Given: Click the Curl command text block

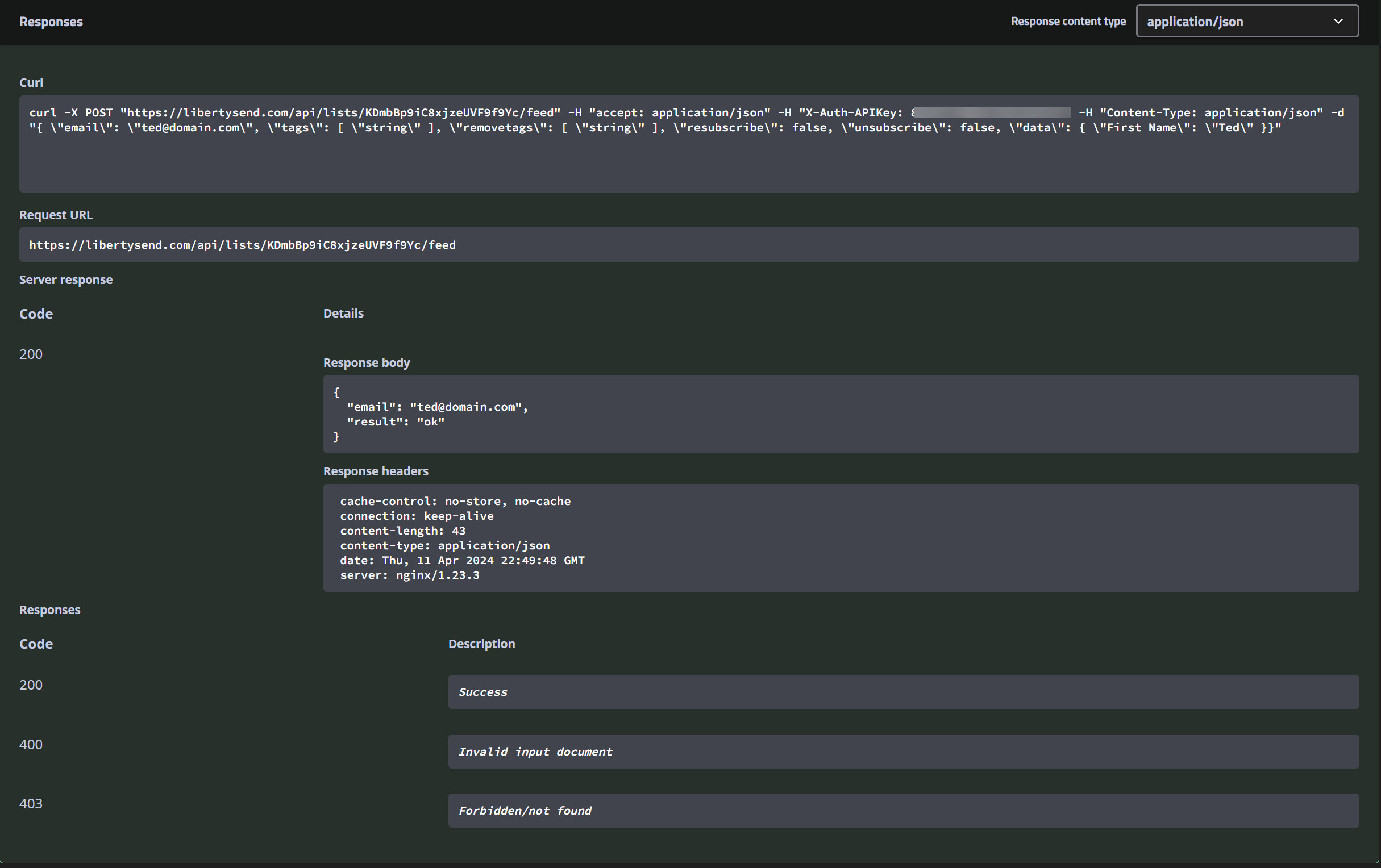Looking at the screenshot, I should click(689, 144).
